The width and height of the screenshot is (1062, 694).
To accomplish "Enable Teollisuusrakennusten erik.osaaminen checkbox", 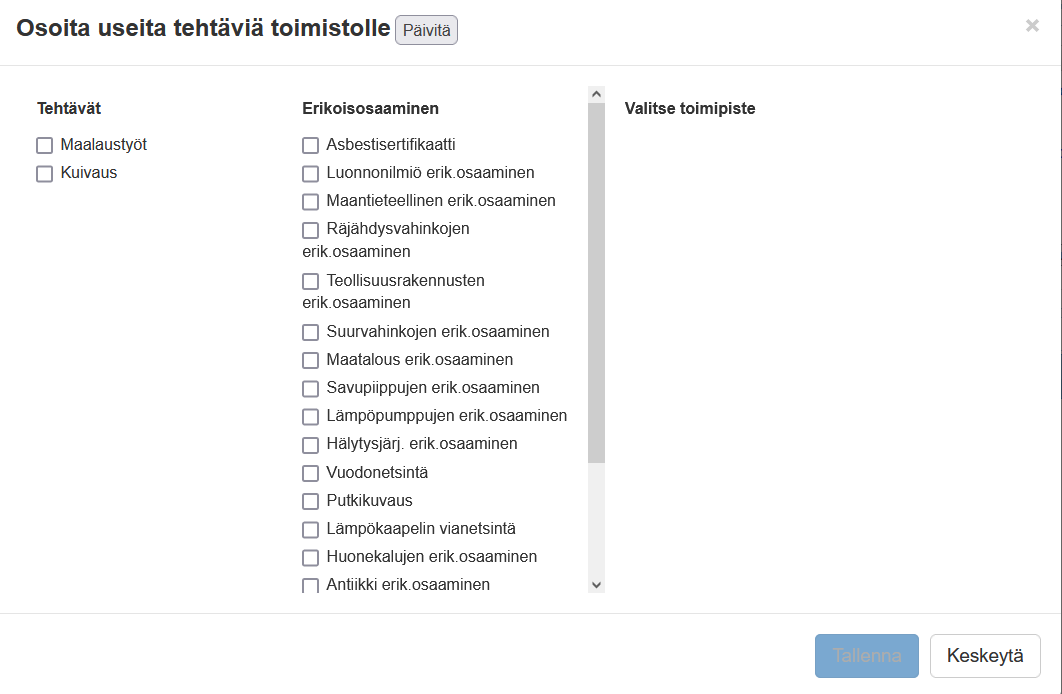I will (311, 282).
